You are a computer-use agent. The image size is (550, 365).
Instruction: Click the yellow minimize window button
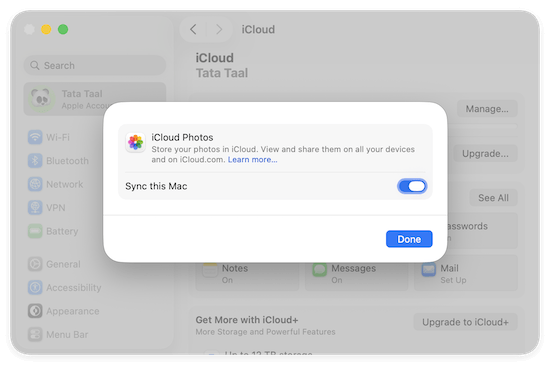[46, 29]
